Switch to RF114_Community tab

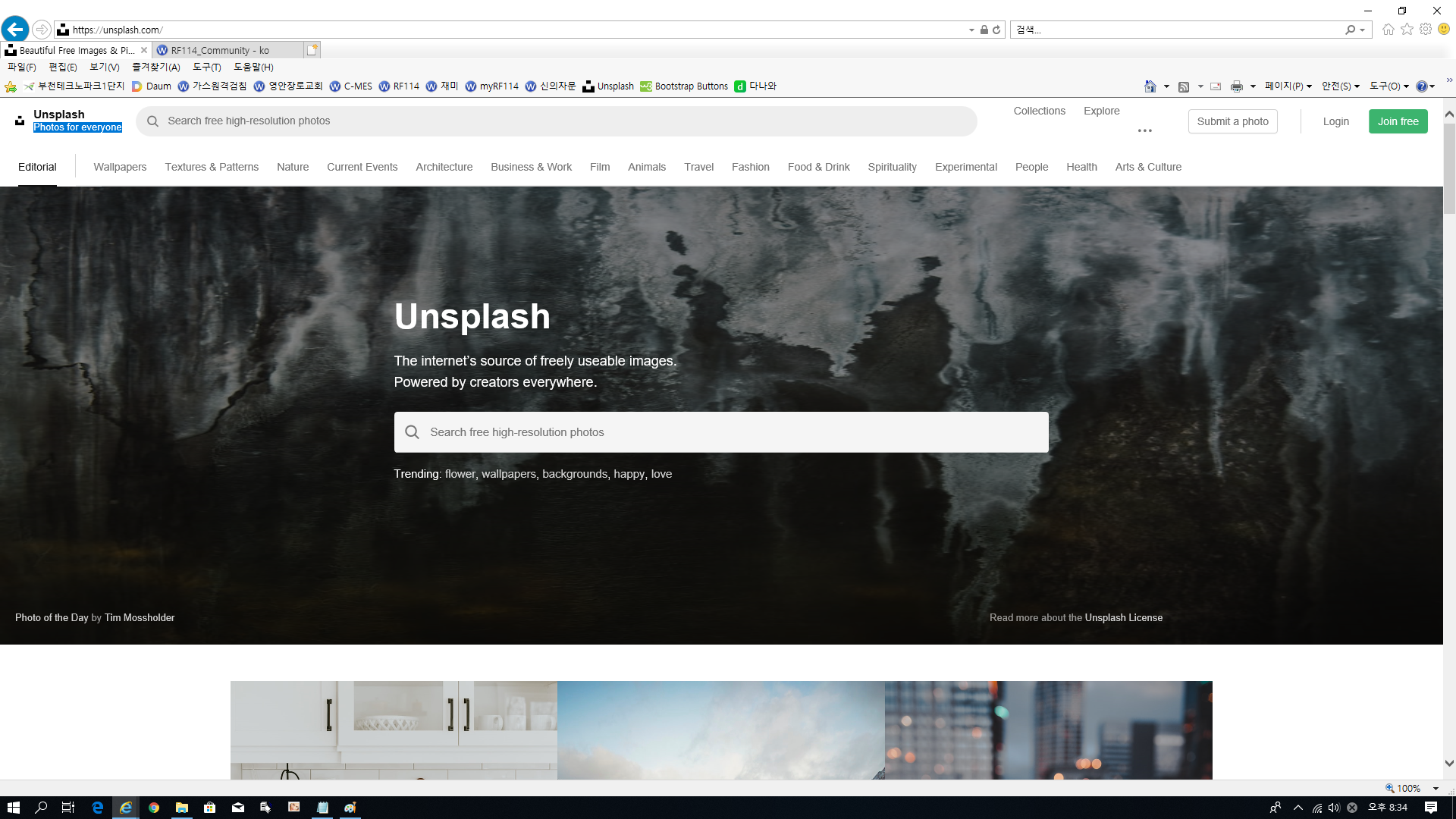tap(227, 51)
